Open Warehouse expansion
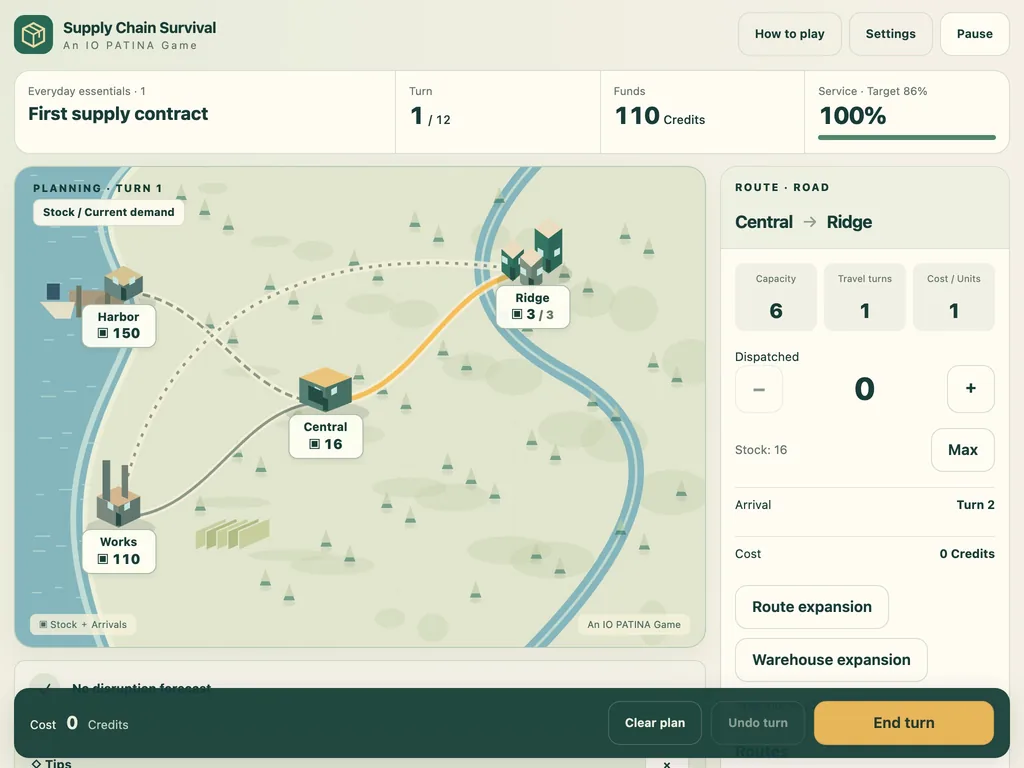The height and width of the screenshot is (768, 1024). pos(831,660)
